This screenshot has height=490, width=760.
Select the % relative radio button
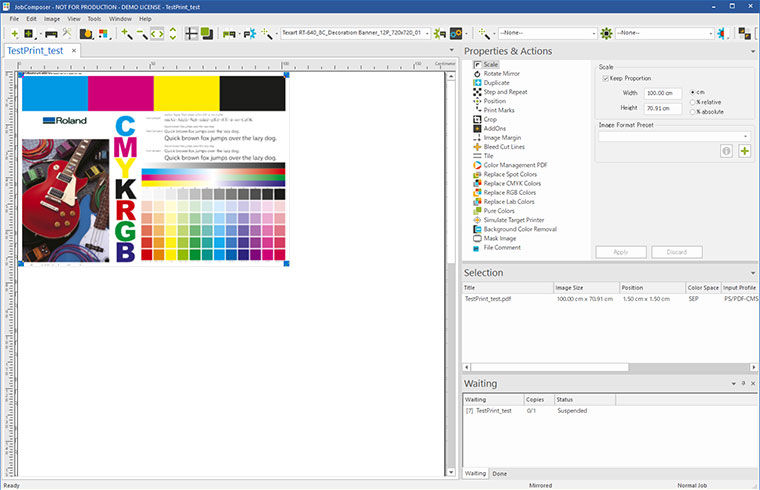pyautogui.click(x=694, y=101)
